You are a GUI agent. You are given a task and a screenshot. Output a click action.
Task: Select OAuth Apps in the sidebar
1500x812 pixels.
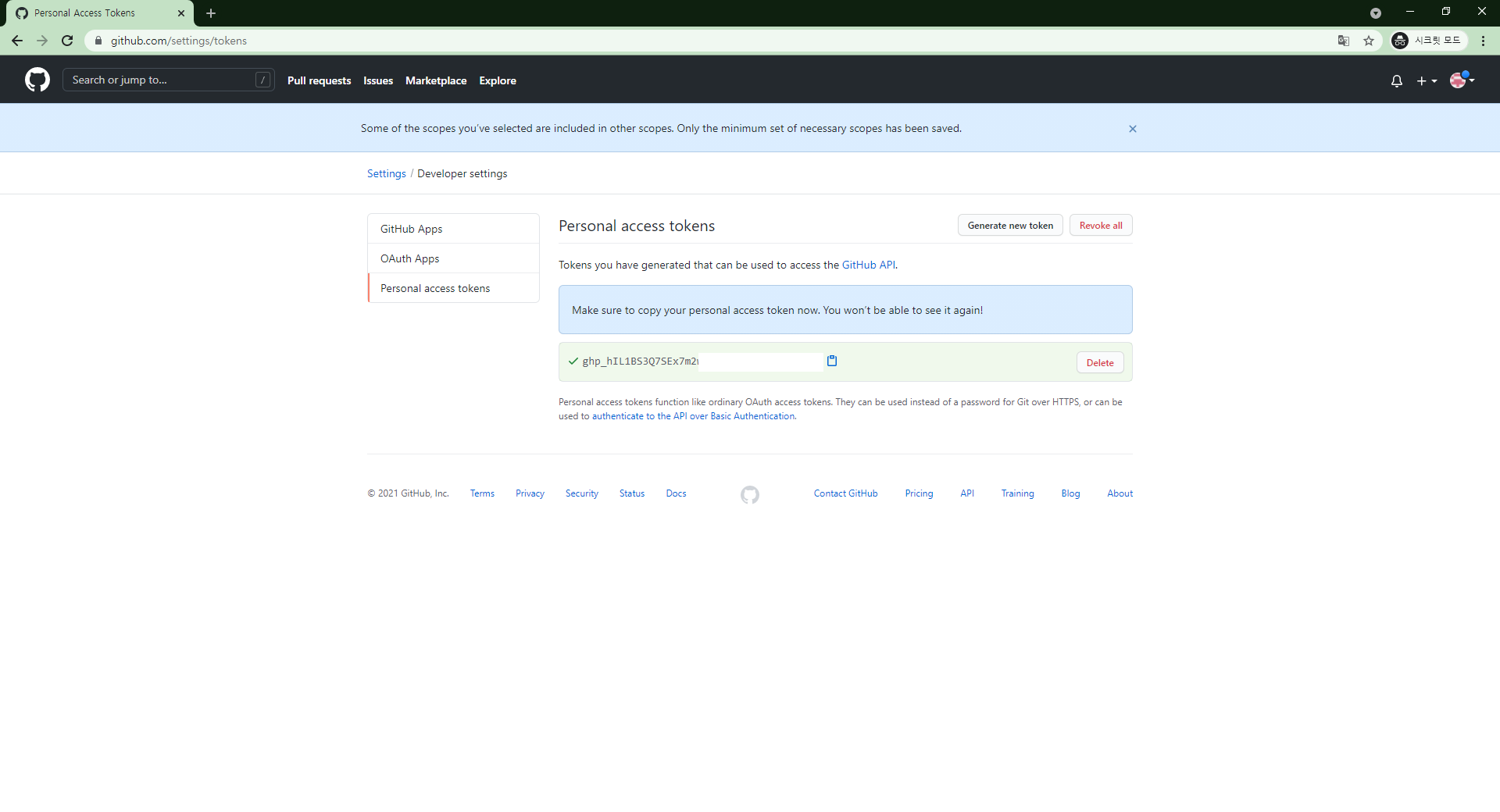click(x=453, y=258)
